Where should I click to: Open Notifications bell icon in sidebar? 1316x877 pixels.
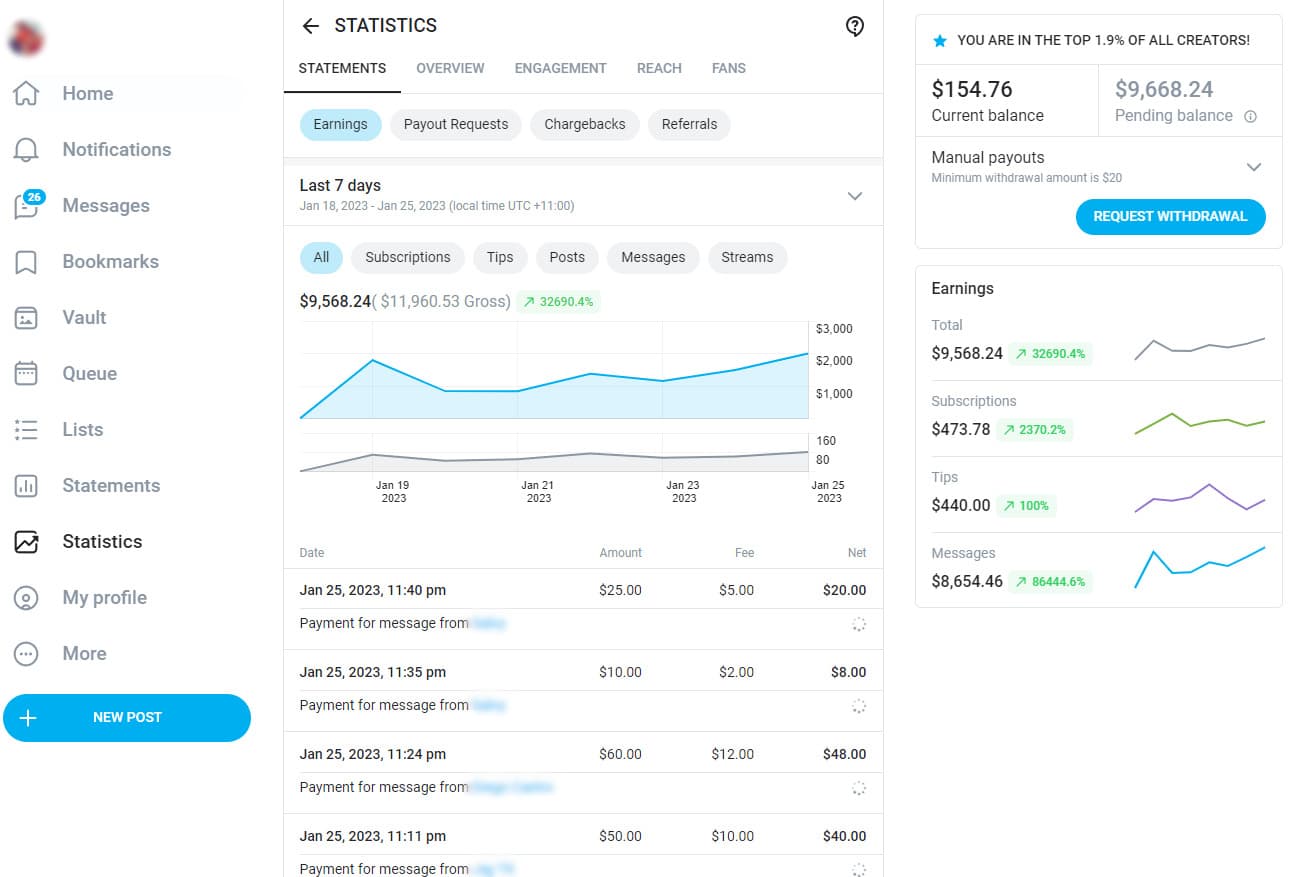pos(26,150)
